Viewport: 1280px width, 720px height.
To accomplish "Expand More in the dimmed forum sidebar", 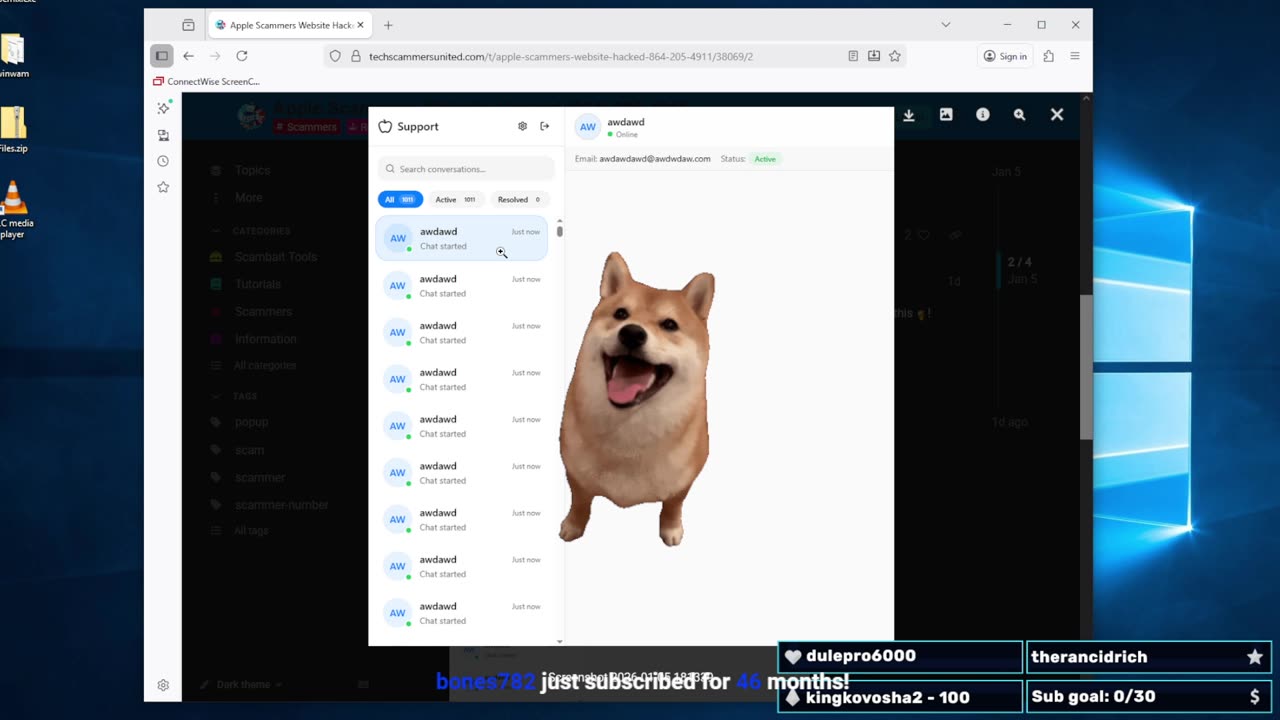I will click(249, 198).
